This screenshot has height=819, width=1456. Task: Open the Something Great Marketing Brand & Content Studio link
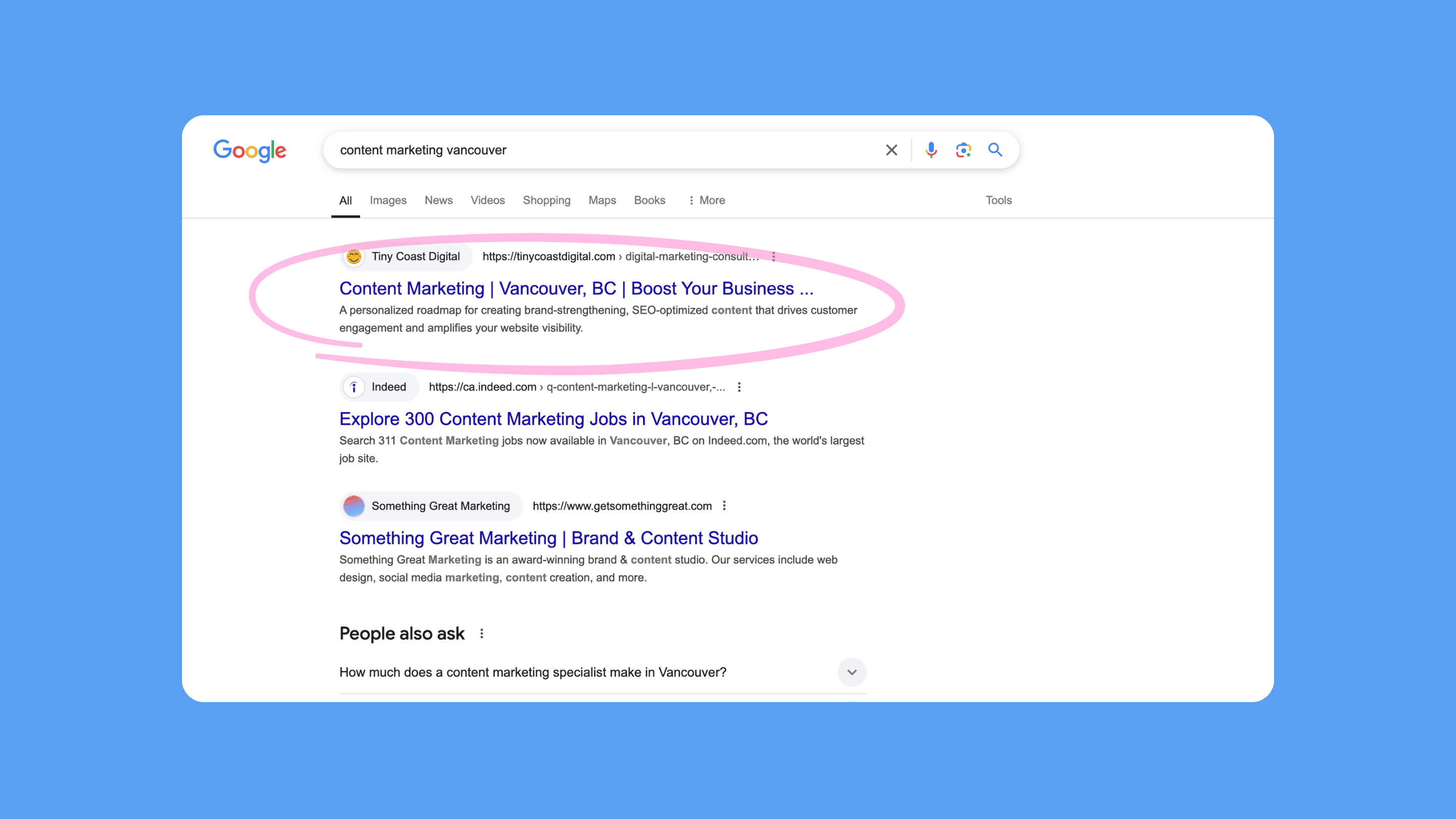[548, 538]
